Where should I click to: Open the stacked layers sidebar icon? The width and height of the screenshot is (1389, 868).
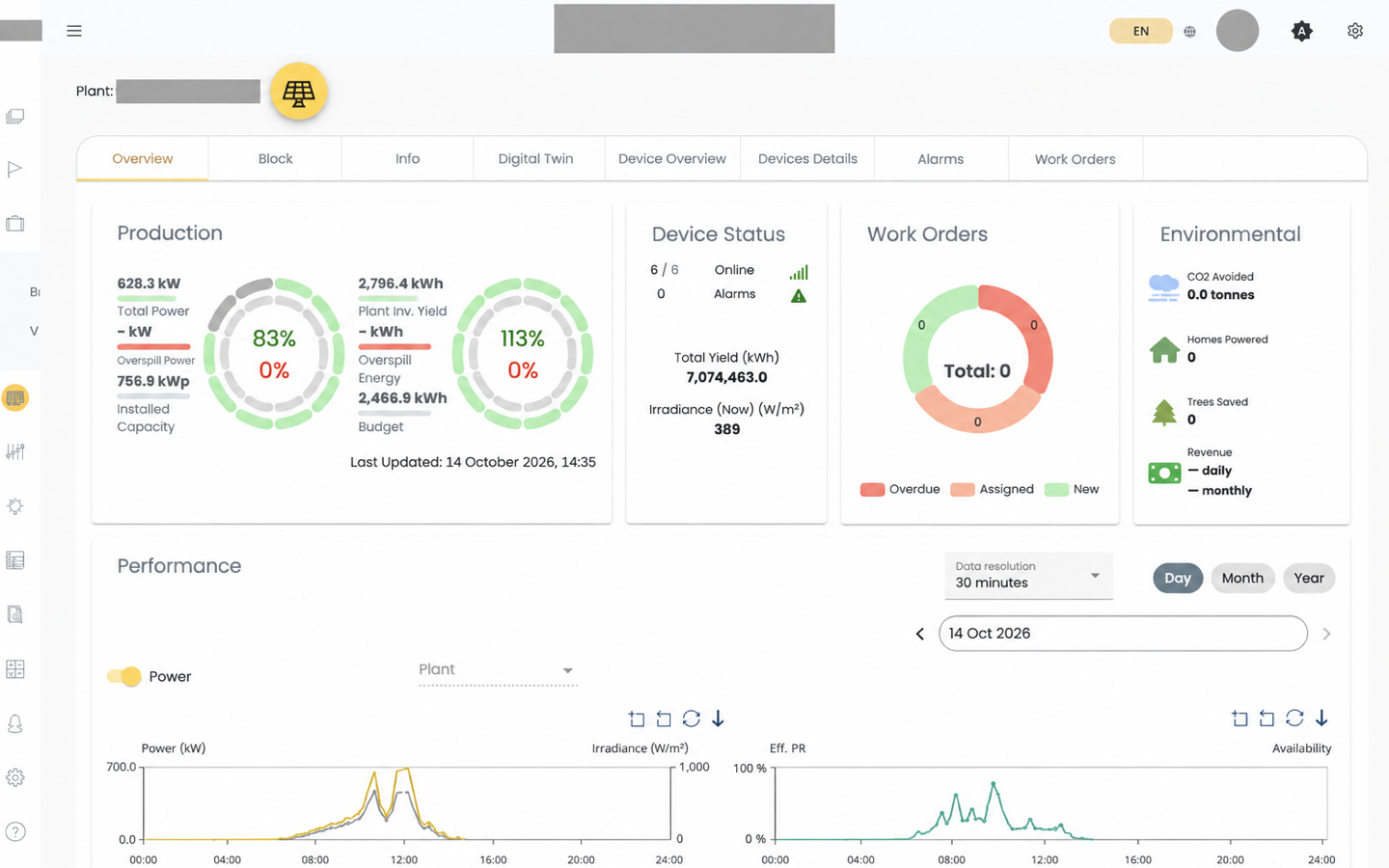pos(15,116)
